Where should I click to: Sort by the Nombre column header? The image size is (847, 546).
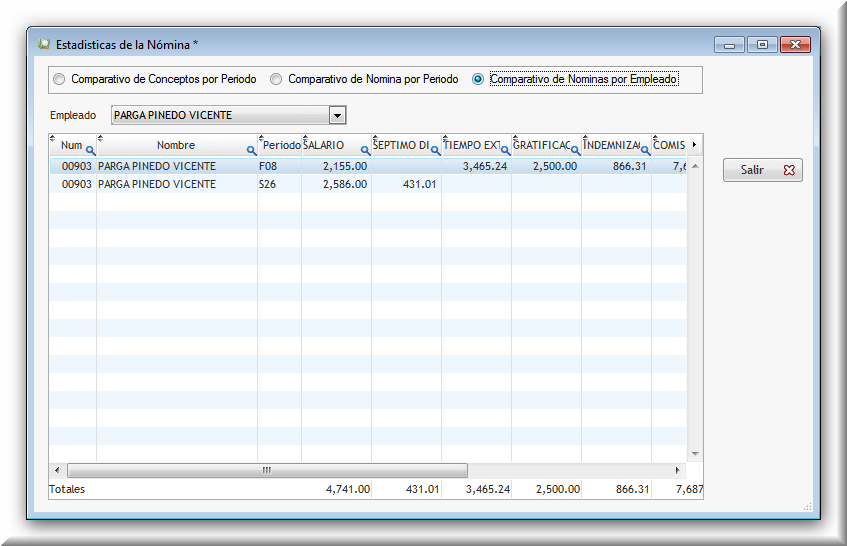pos(176,145)
